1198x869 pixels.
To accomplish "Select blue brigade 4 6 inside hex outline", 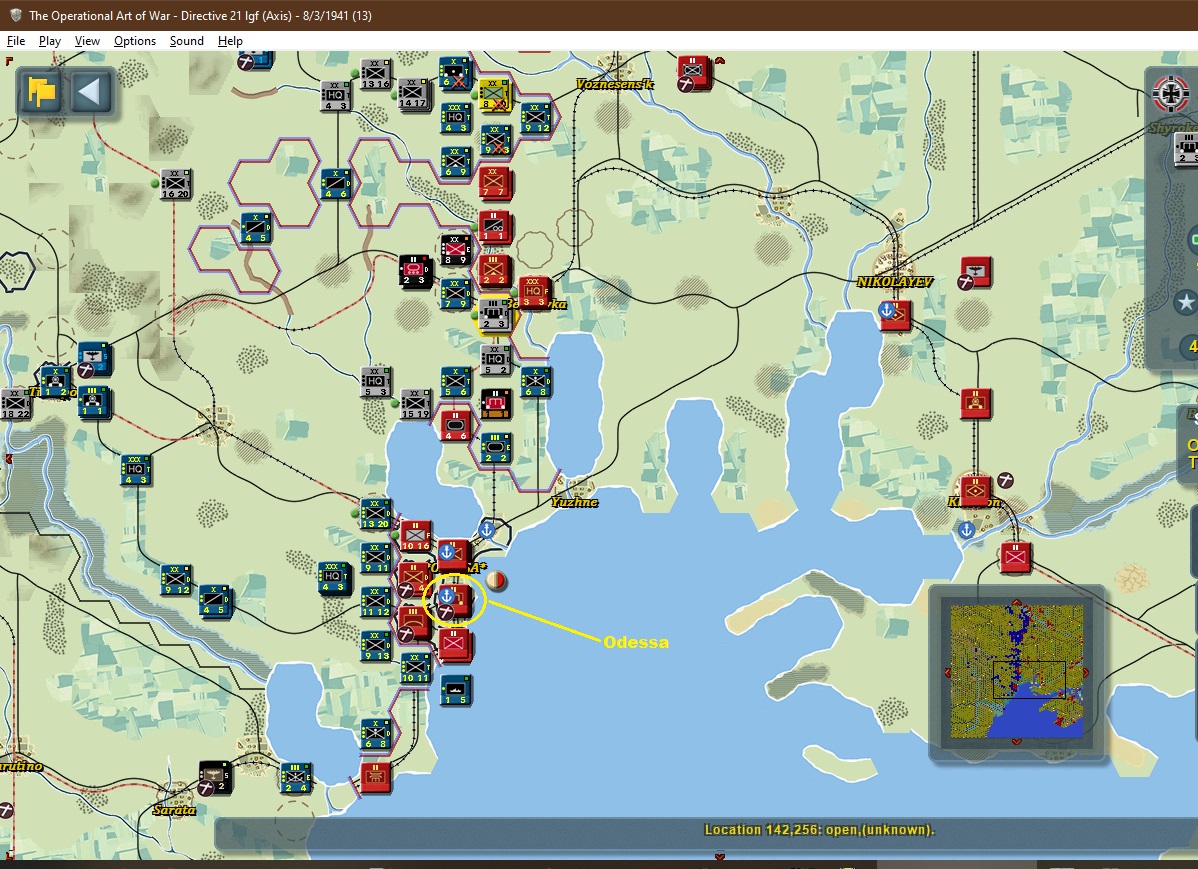I will click(335, 183).
